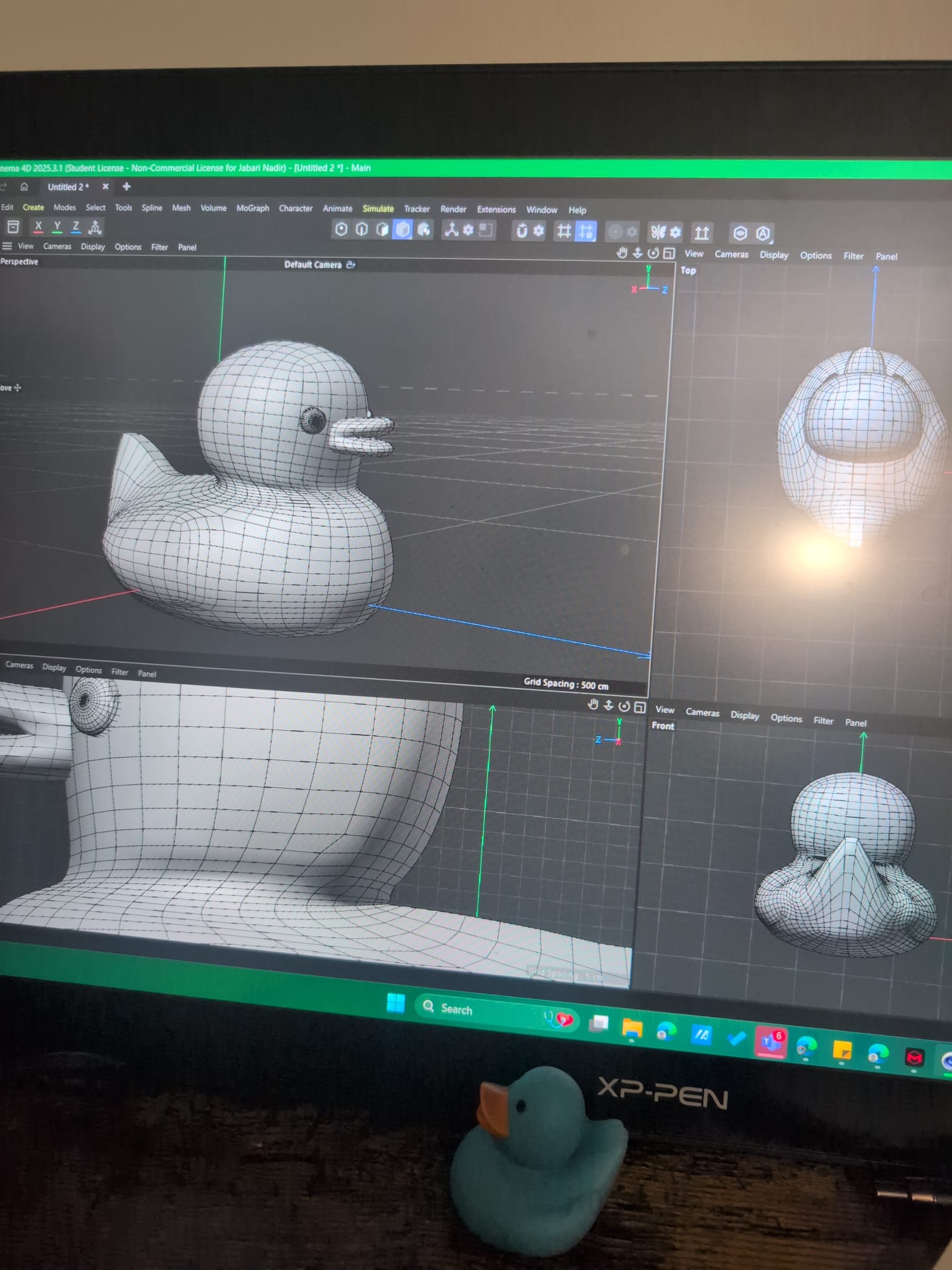This screenshot has height=1270, width=952.
Task: Select Texture mode icon
Action: click(424, 230)
